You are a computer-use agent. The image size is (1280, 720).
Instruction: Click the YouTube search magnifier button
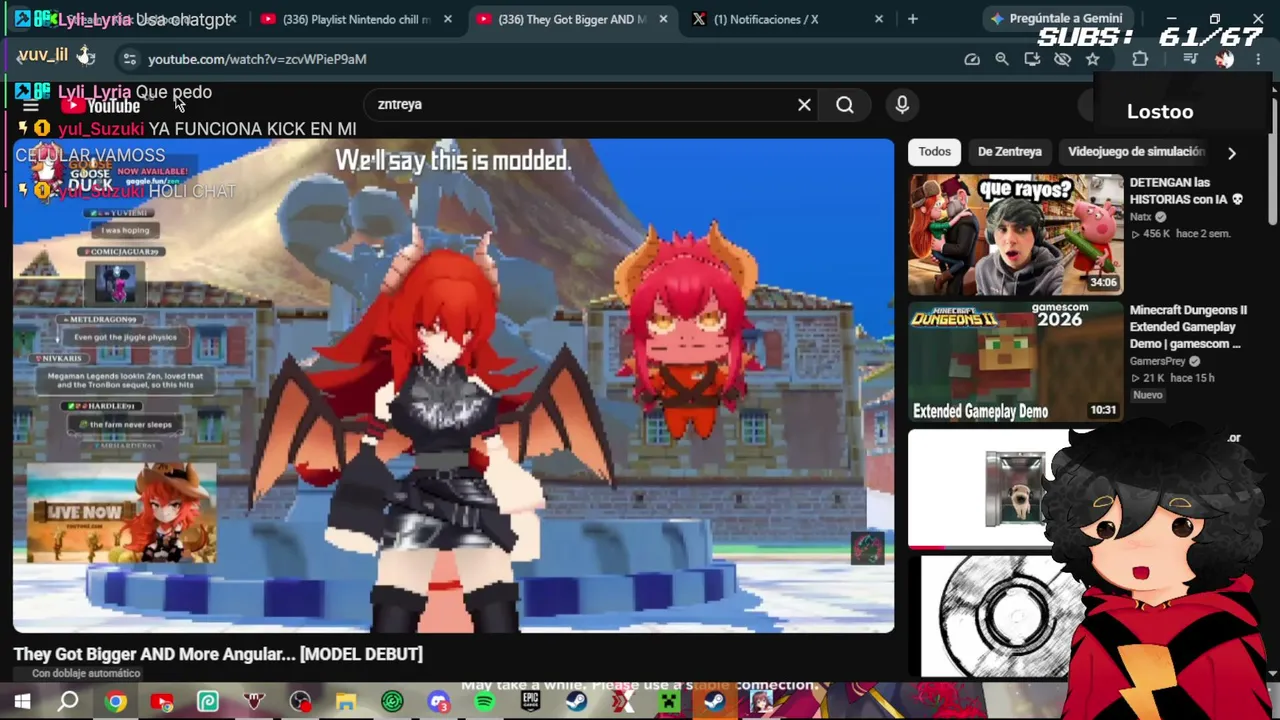click(845, 104)
